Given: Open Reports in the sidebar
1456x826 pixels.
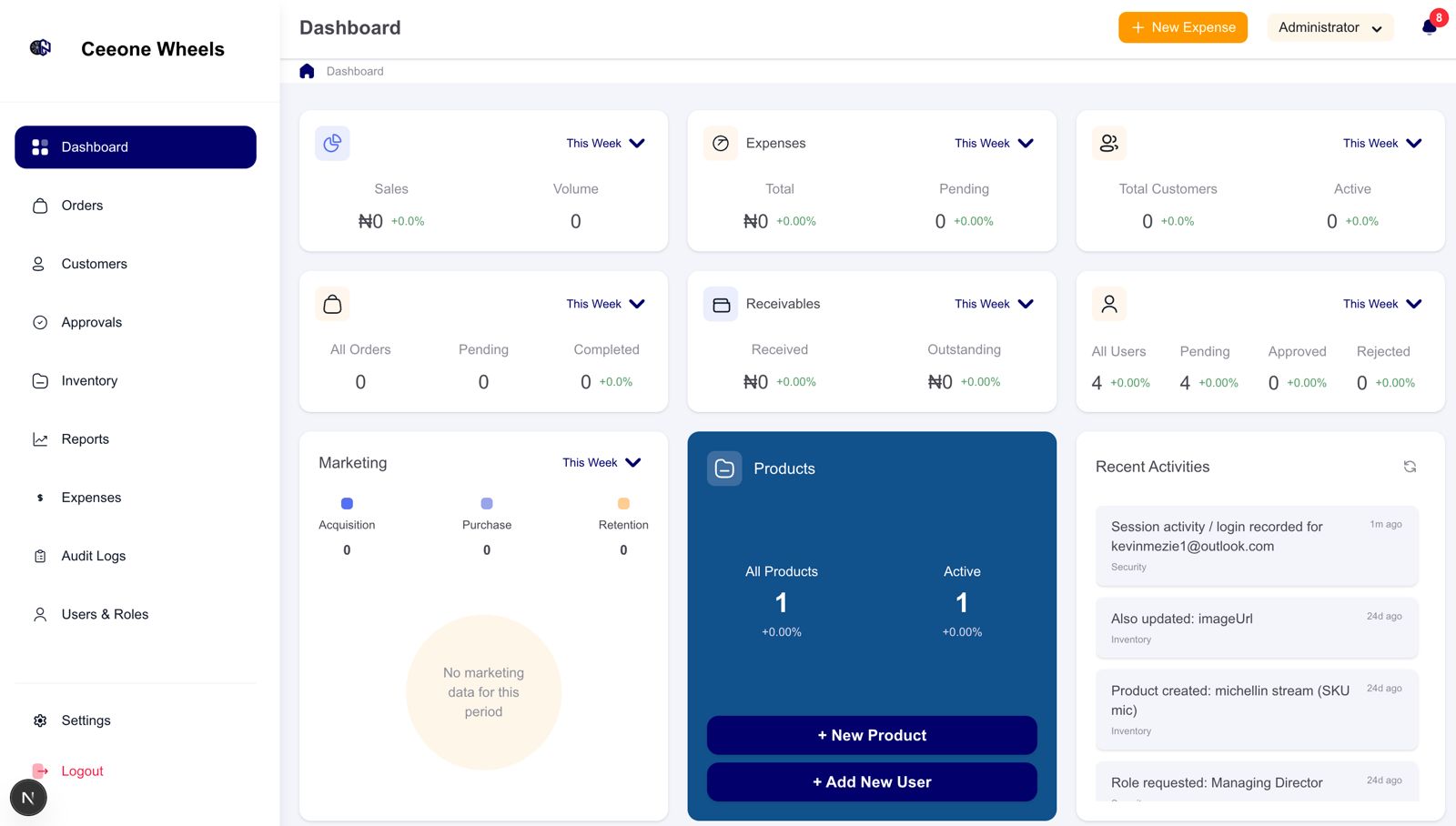Looking at the screenshot, I should (x=136, y=439).
